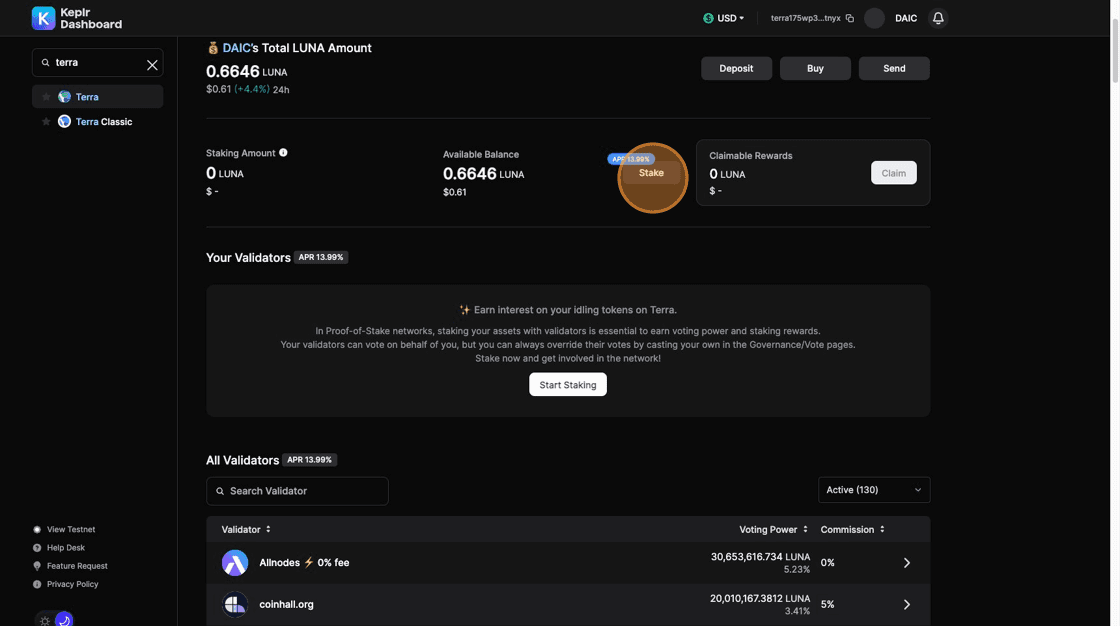Screen dimensions: 1120x626
Task: Click the Help Desk question icon
Action: tap(37, 548)
